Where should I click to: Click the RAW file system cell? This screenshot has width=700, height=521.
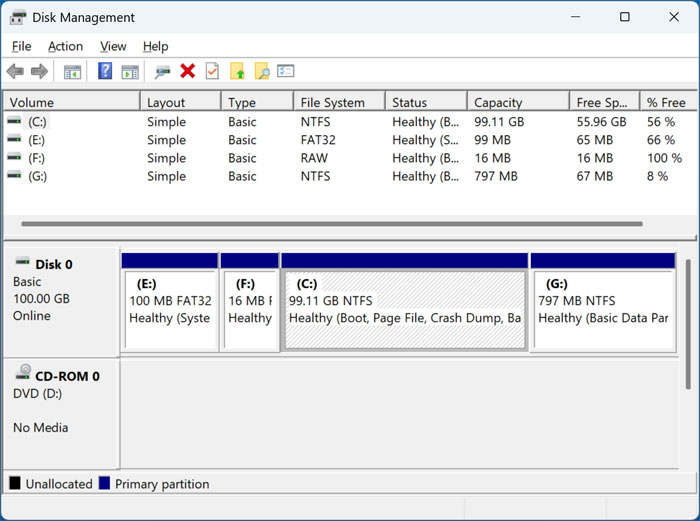(314, 158)
